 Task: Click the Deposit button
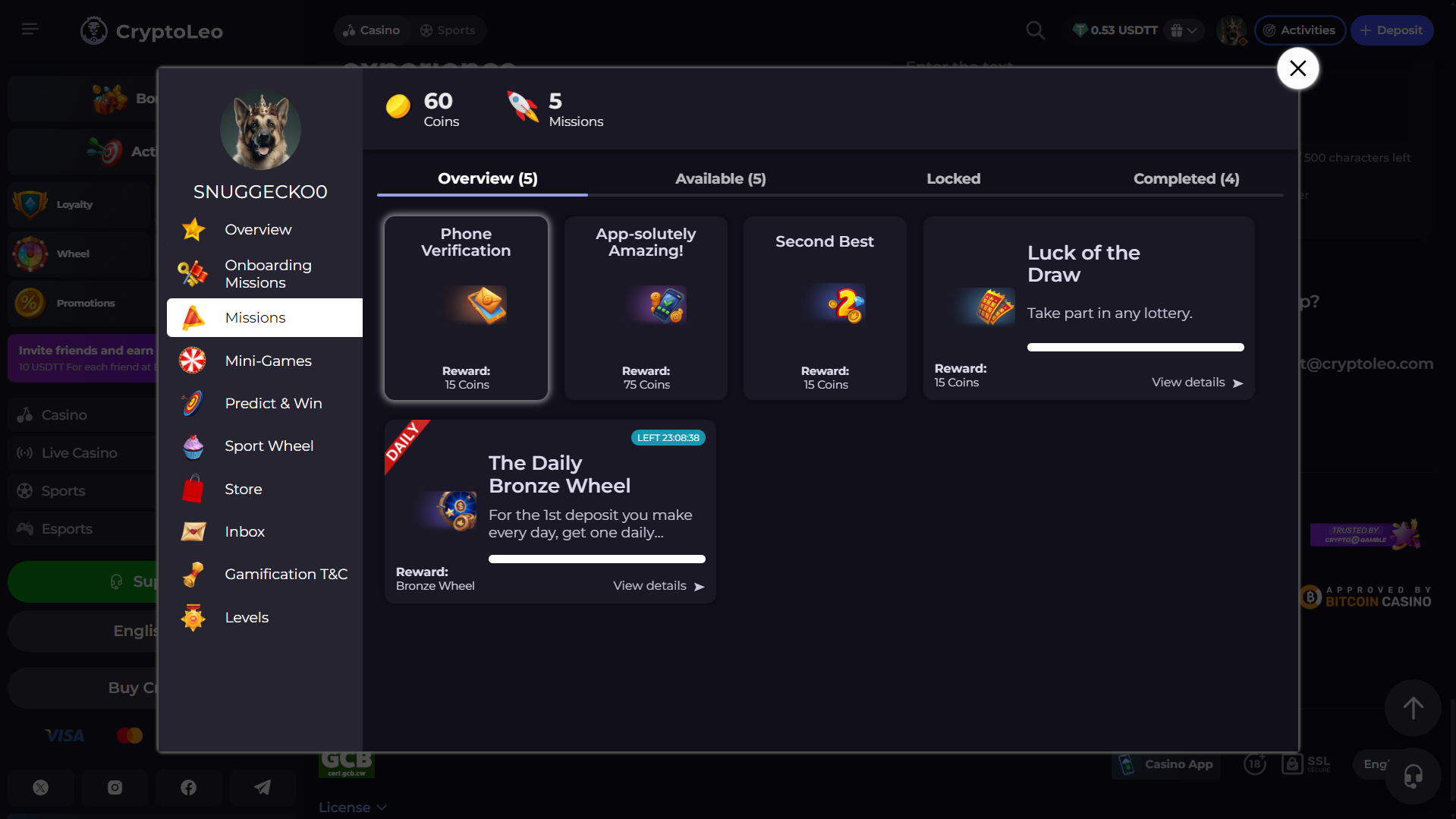(1392, 30)
